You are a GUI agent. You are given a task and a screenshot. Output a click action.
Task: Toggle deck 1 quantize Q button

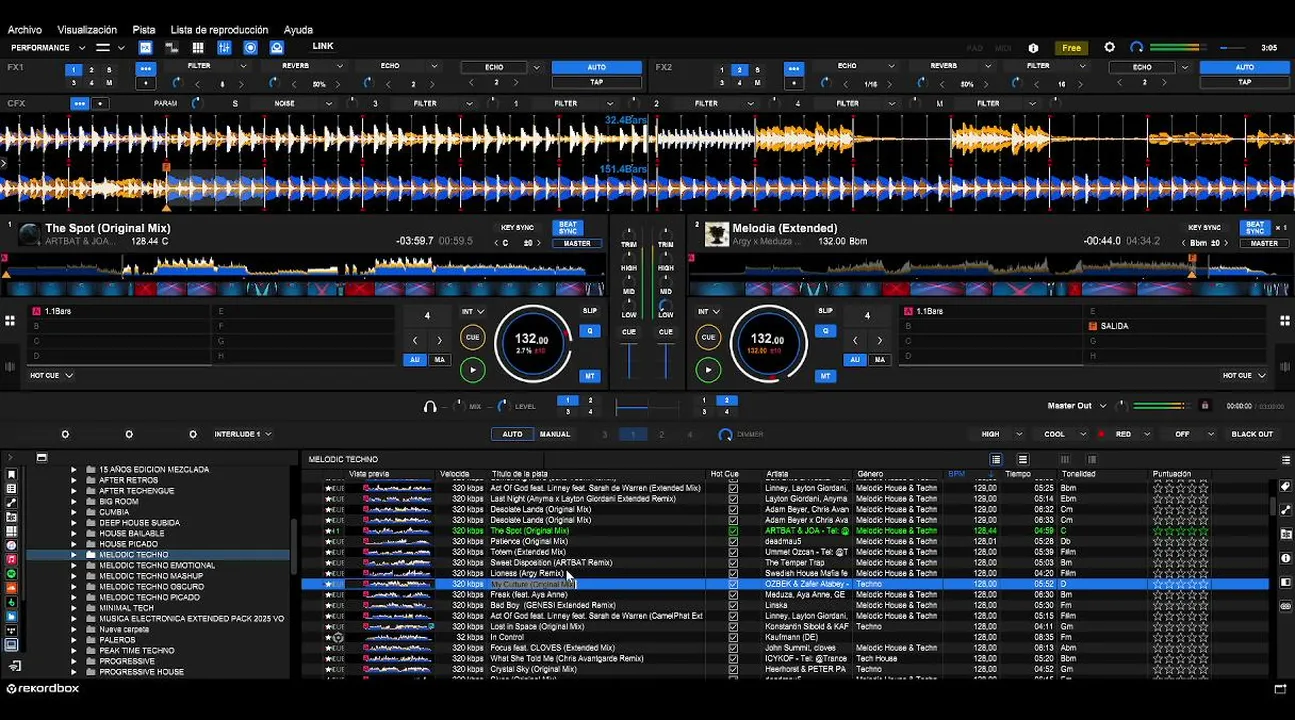point(590,331)
